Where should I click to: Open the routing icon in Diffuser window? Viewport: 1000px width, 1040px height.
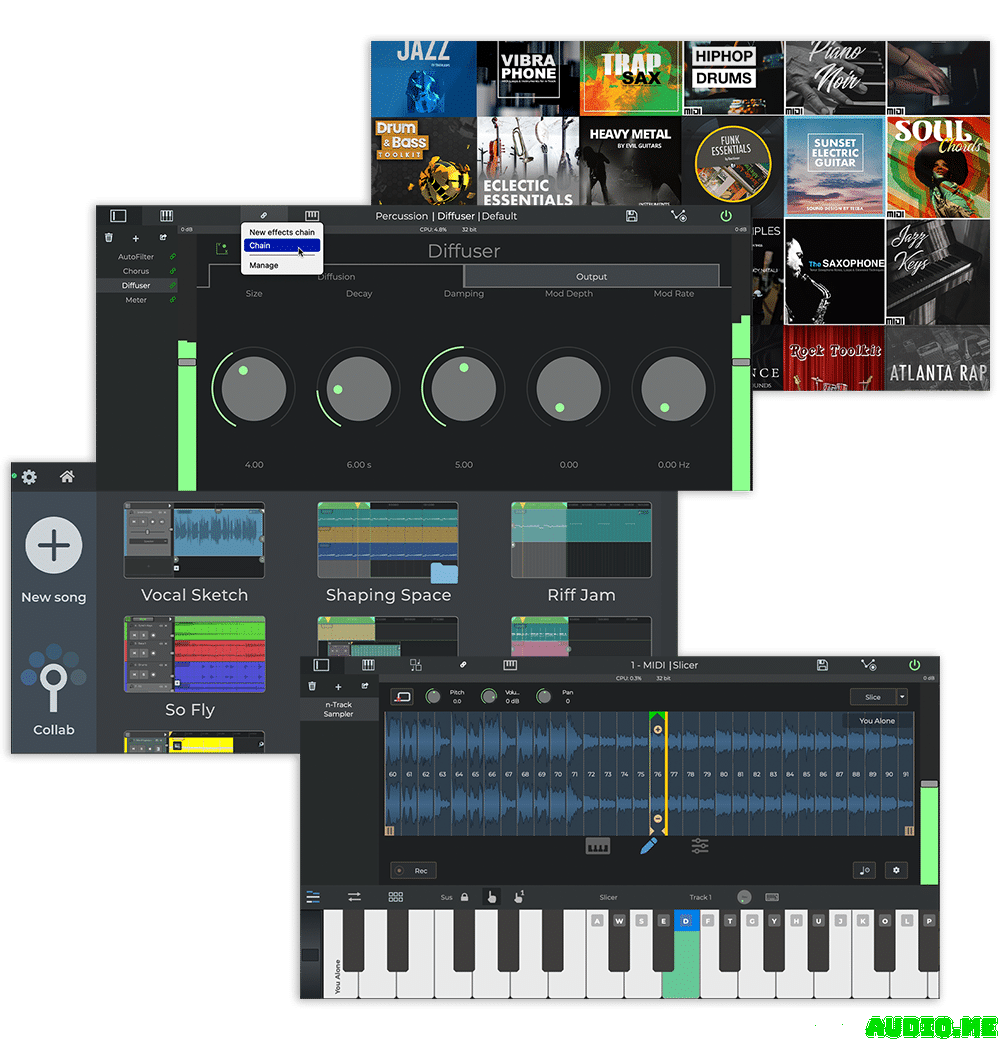click(678, 216)
